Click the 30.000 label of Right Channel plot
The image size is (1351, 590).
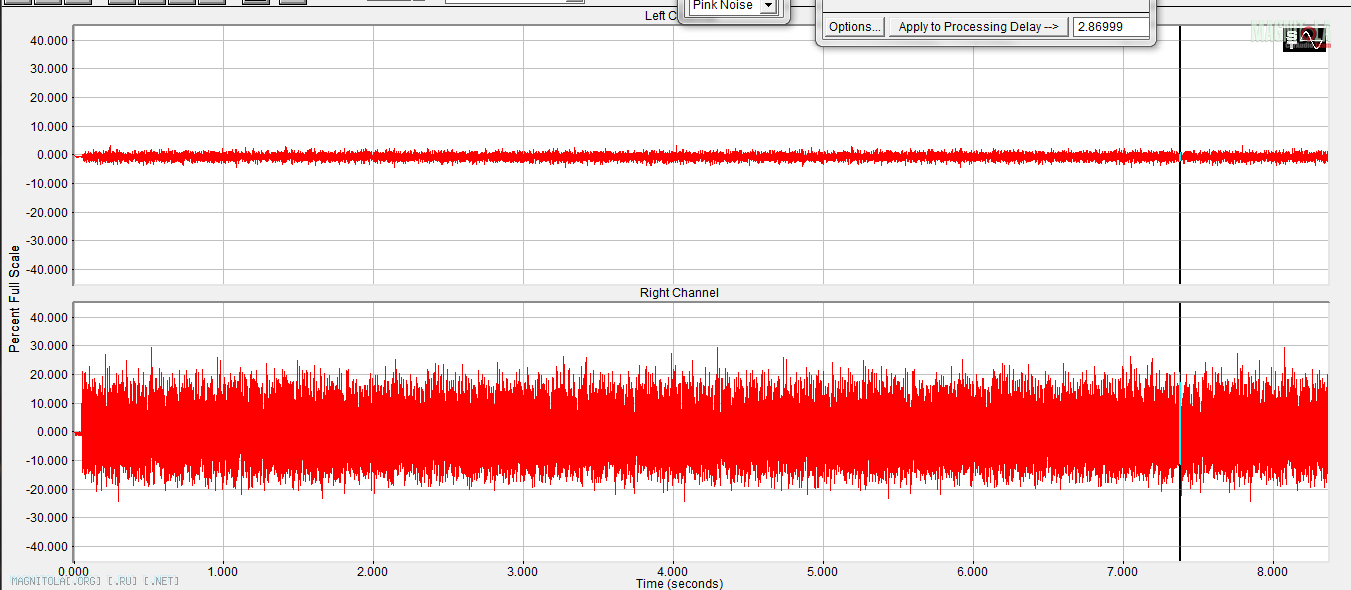49,346
